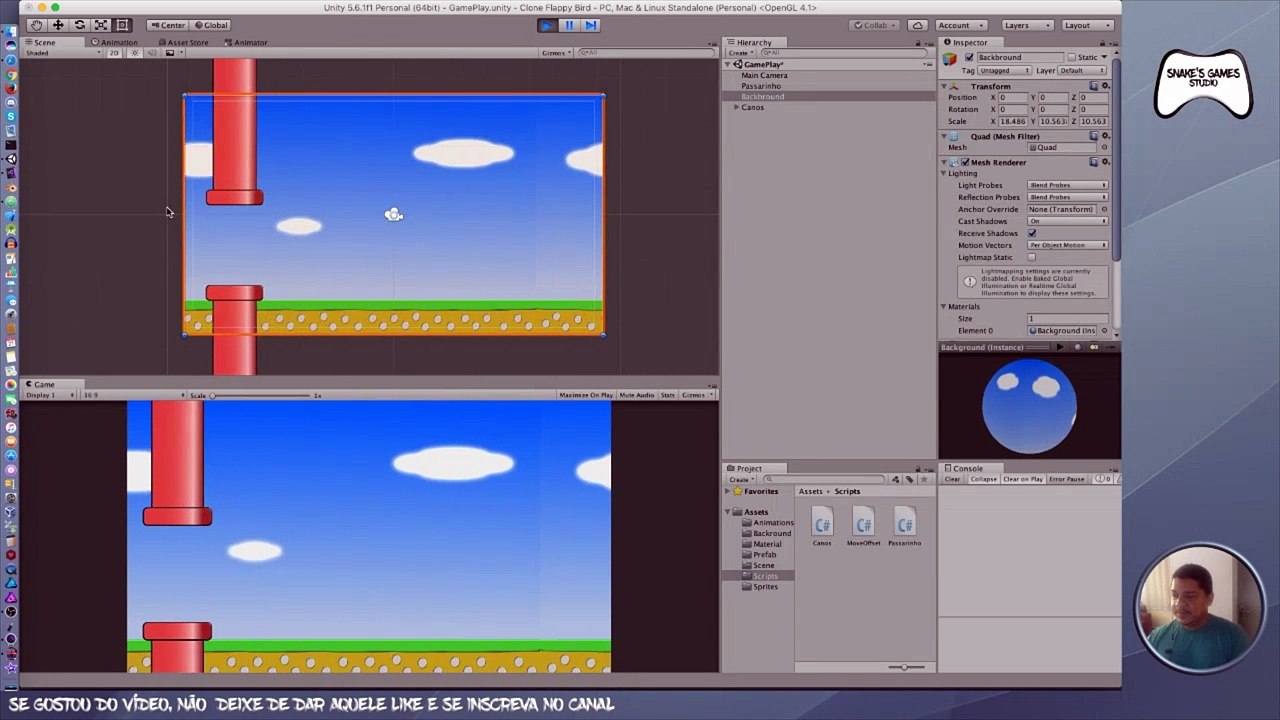
Task: Click the Scale X value field
Action: (1014, 121)
